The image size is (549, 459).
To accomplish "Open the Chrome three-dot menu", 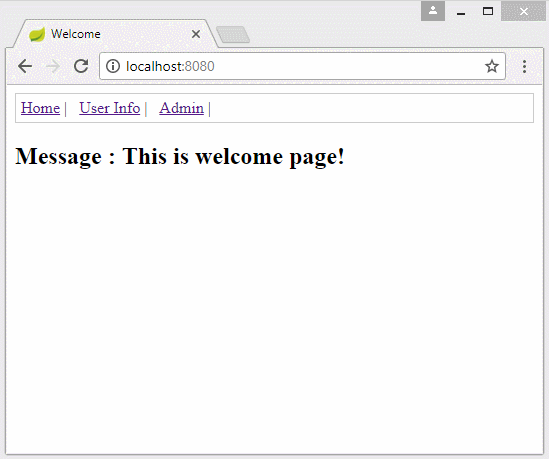I will (524, 66).
